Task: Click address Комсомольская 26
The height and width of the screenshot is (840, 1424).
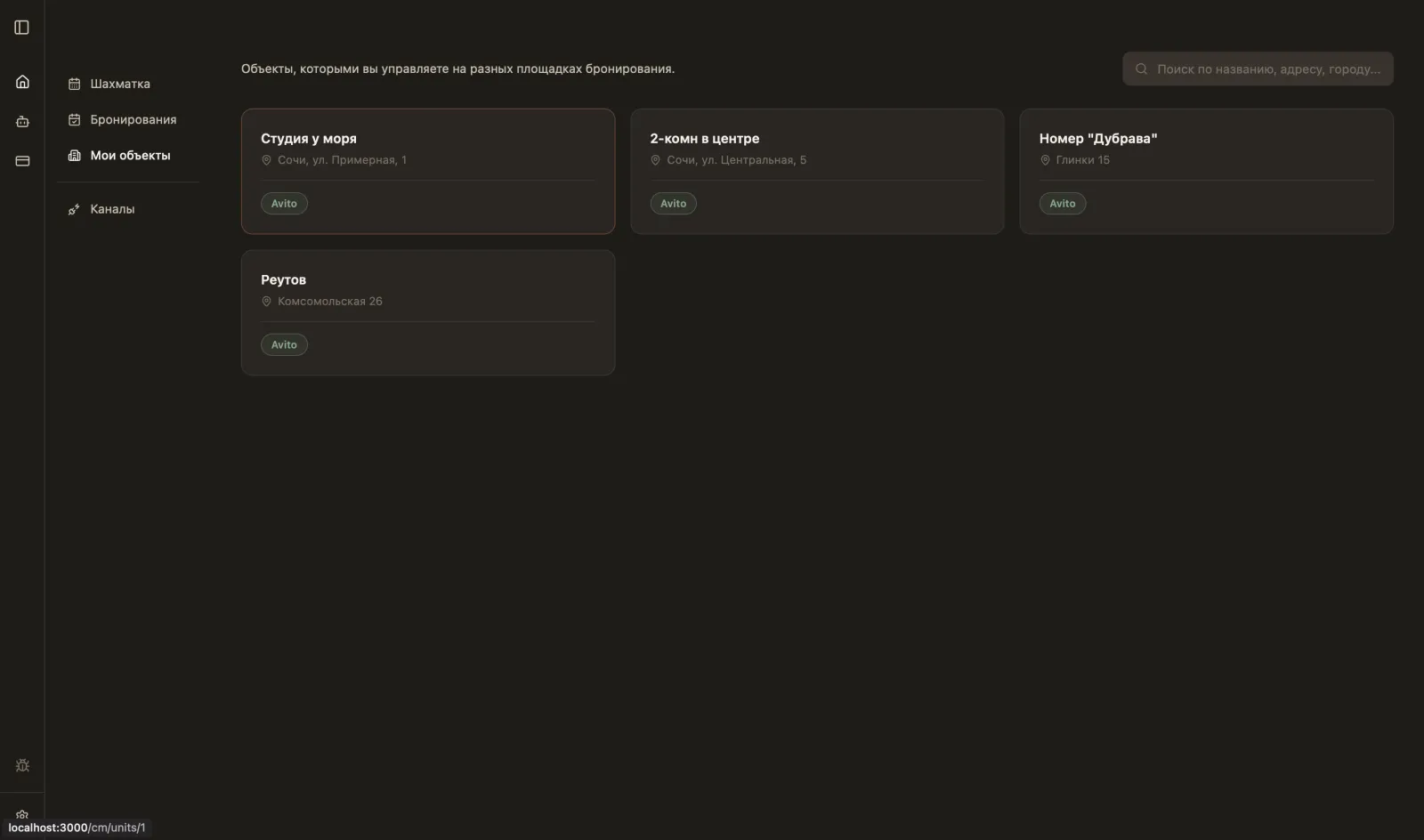Action: point(329,302)
